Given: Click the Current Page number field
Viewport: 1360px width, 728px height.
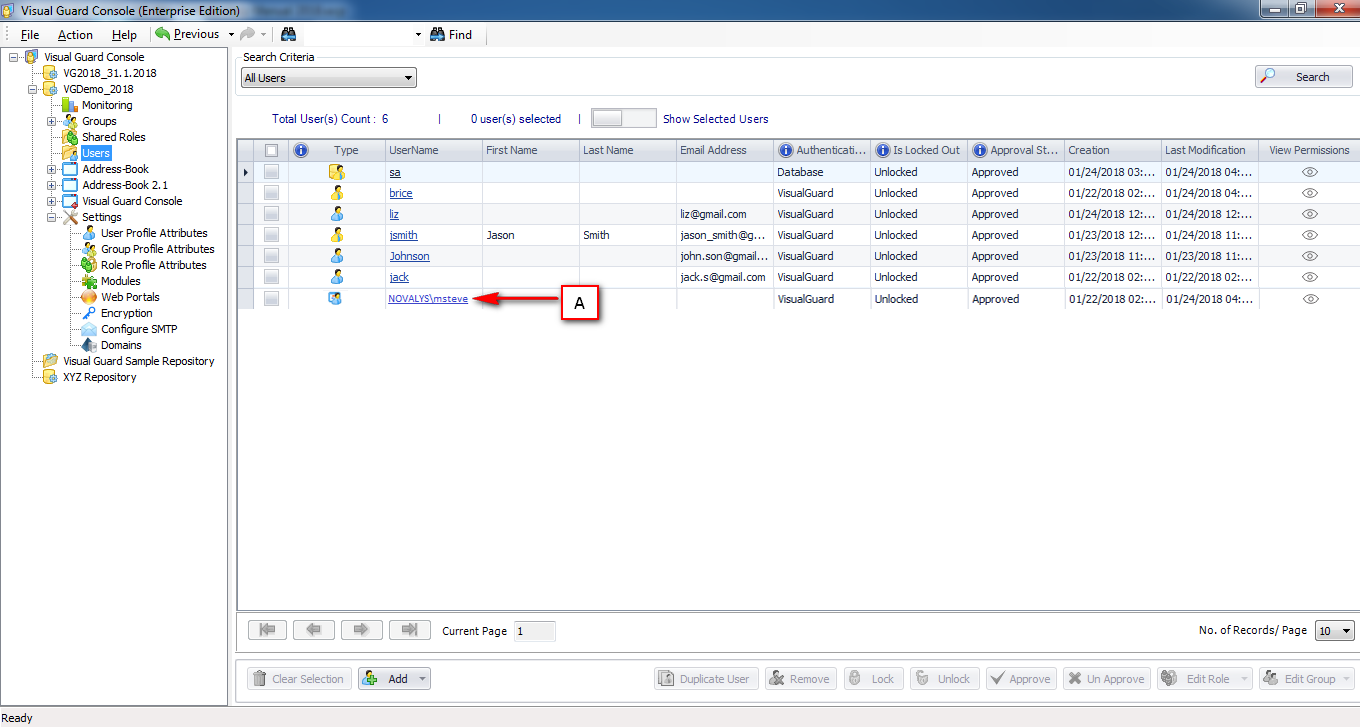Looking at the screenshot, I should 535,630.
